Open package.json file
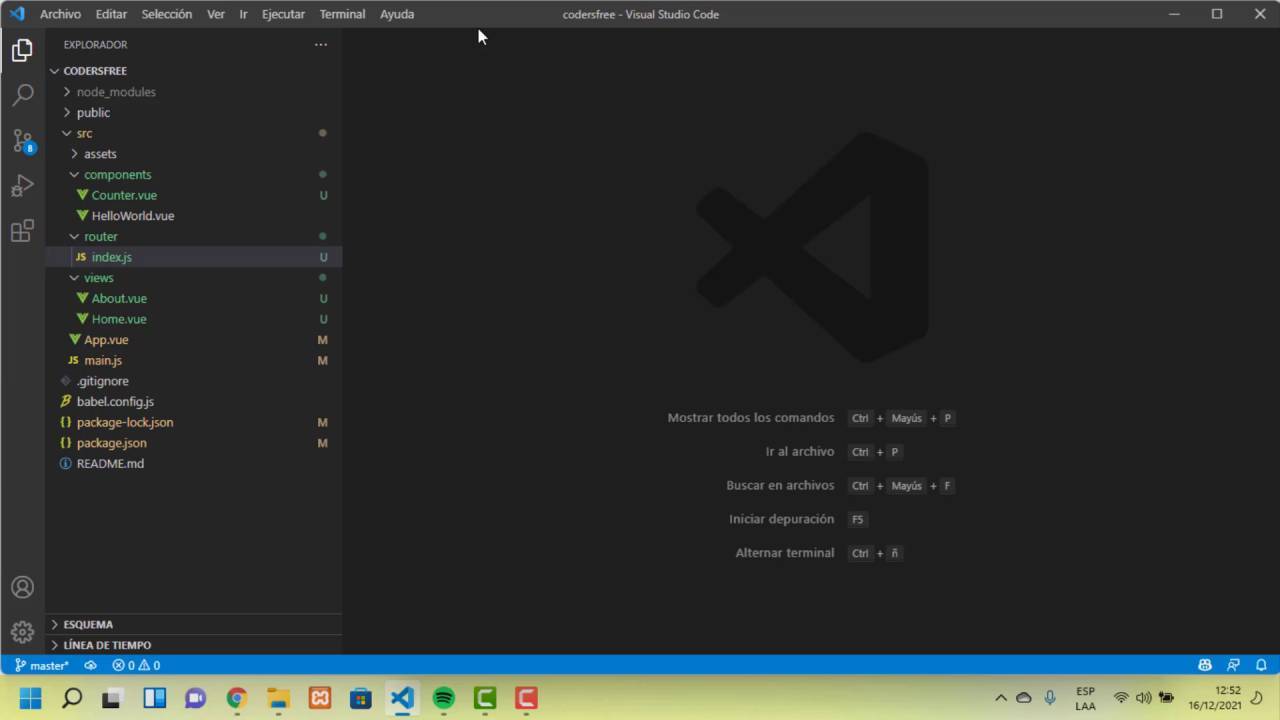 coord(111,443)
